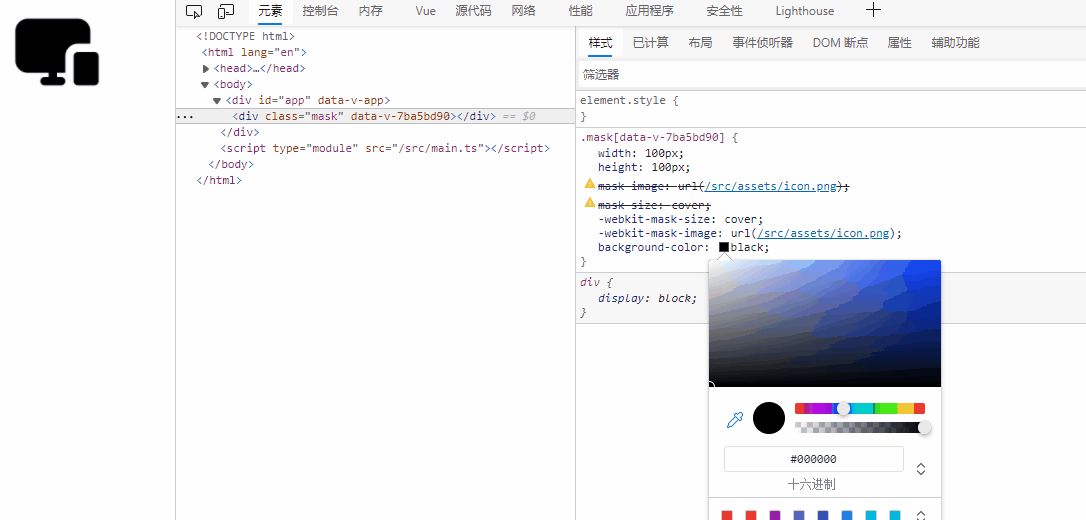This screenshot has width=1086, height=520.
Task: Collapse the div id="app" node
Action: (x=217, y=101)
